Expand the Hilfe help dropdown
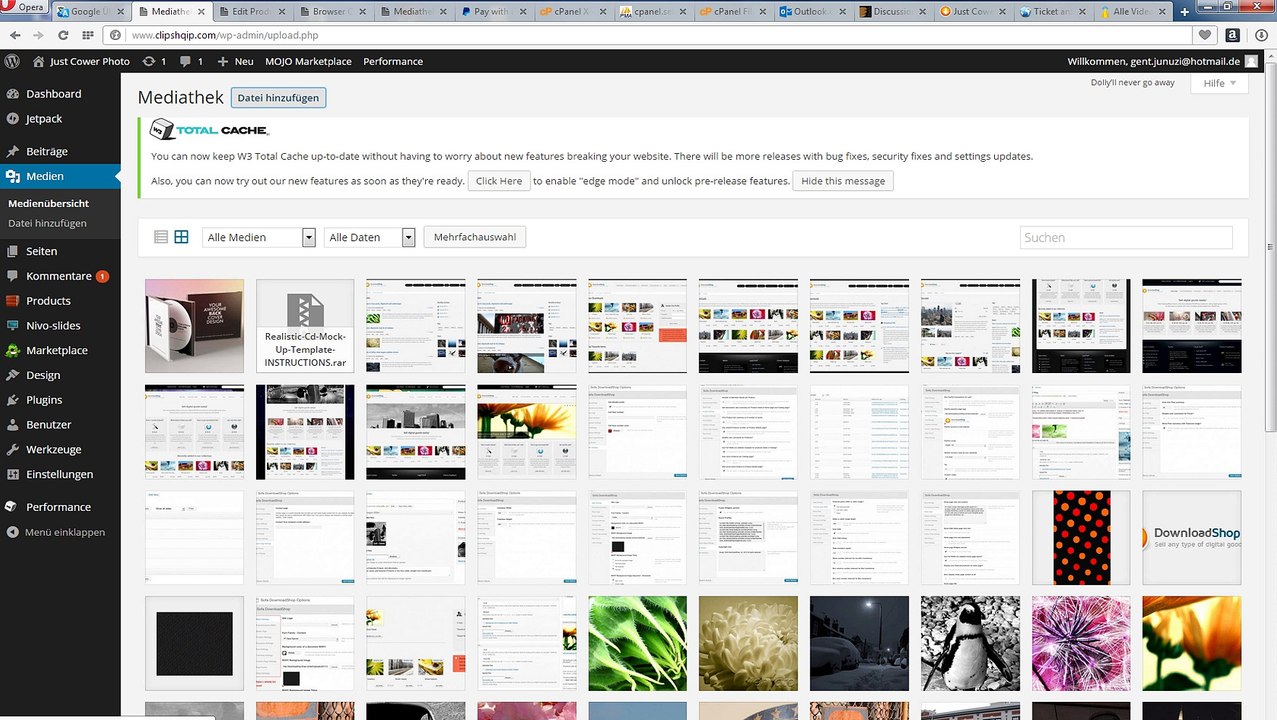Viewport: 1277px width, 720px height. [x=1219, y=83]
